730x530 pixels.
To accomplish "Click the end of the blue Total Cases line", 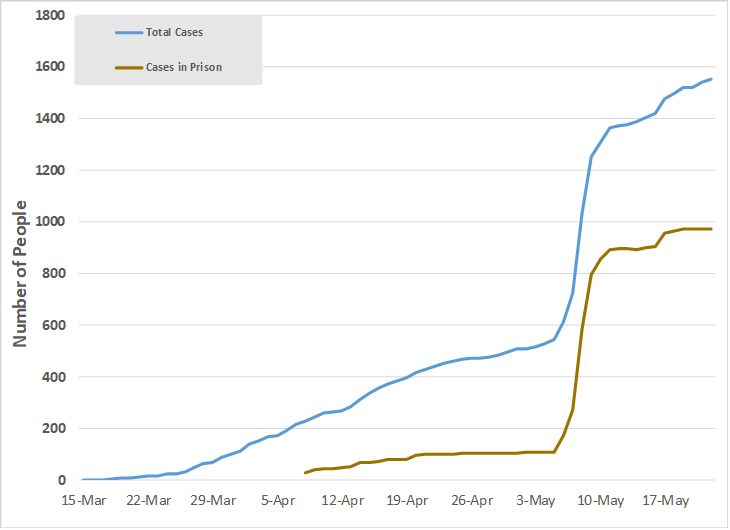I will tap(711, 79).
